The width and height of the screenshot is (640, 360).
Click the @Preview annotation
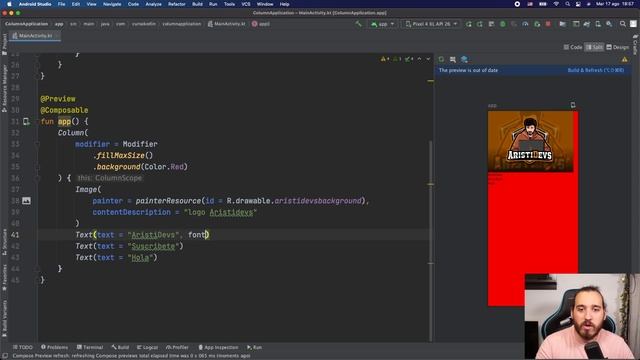coord(58,99)
